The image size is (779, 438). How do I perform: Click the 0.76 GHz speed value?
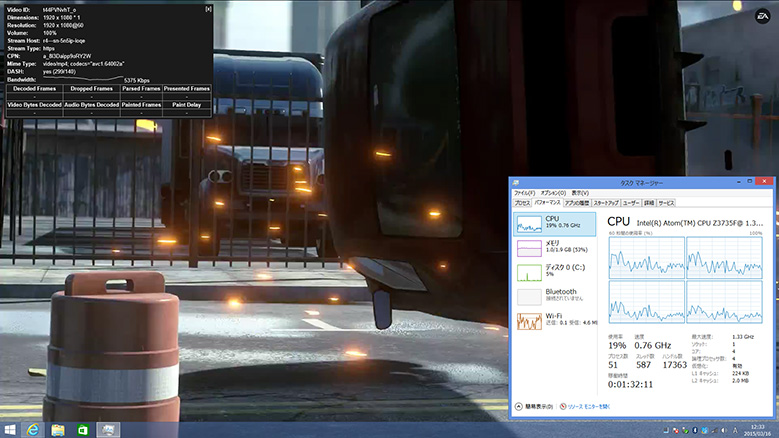pyautogui.click(x=652, y=345)
